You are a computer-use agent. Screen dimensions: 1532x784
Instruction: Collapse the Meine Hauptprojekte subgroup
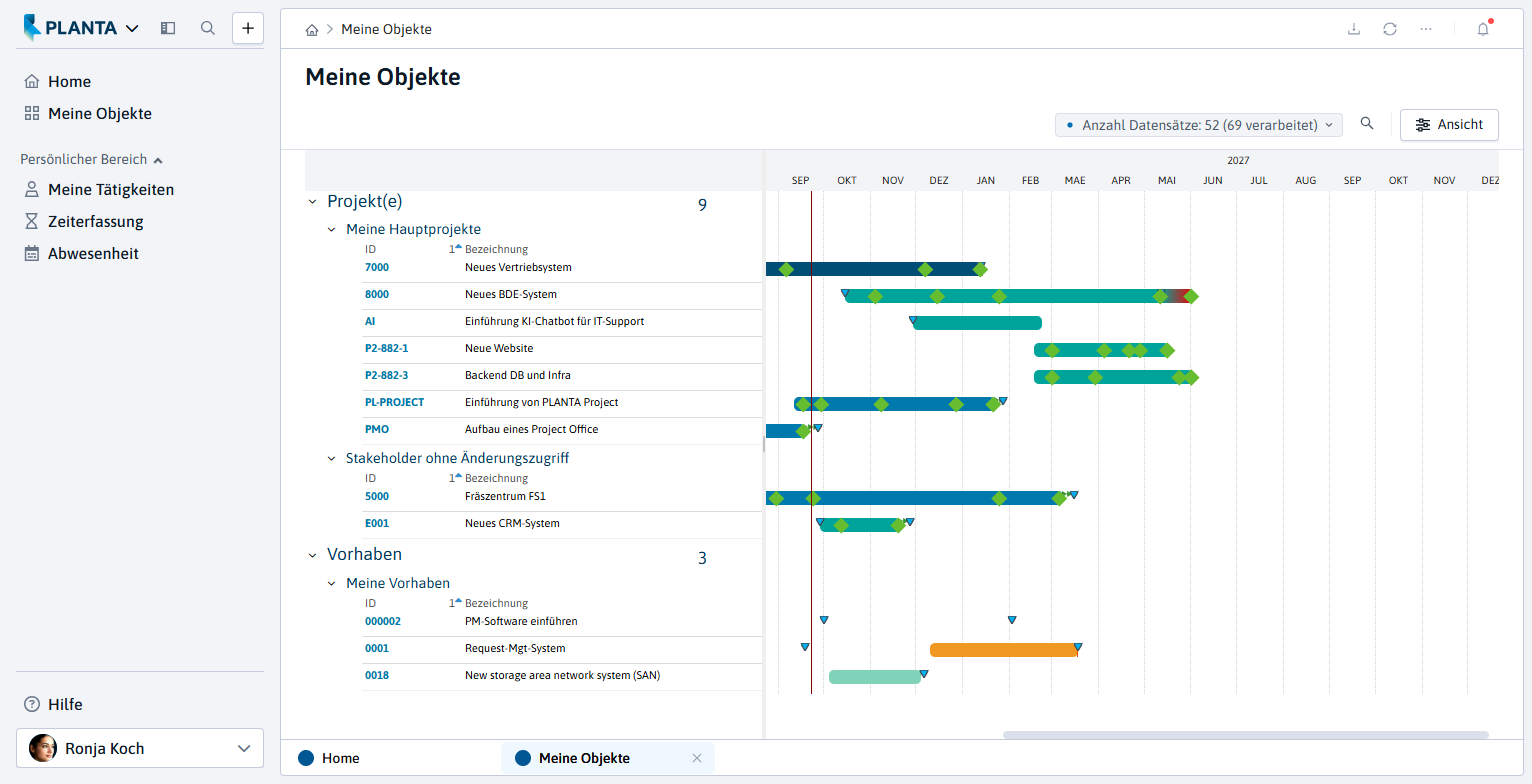coord(332,230)
